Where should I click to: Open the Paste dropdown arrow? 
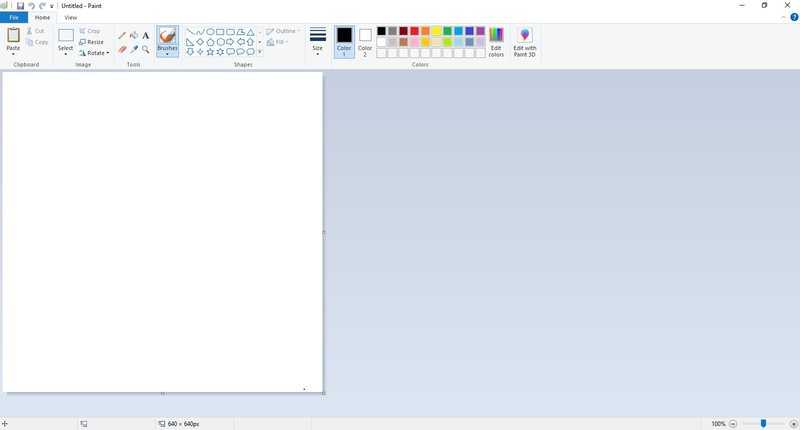coord(13,54)
